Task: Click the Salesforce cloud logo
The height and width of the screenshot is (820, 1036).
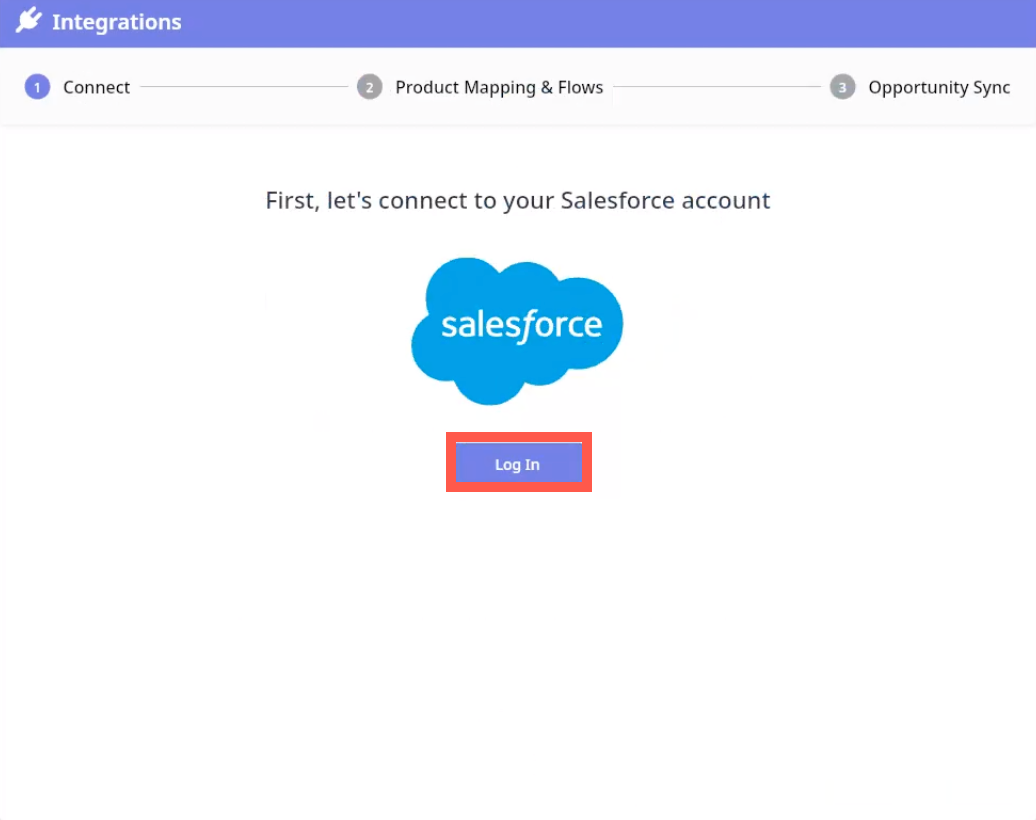Action: [518, 329]
